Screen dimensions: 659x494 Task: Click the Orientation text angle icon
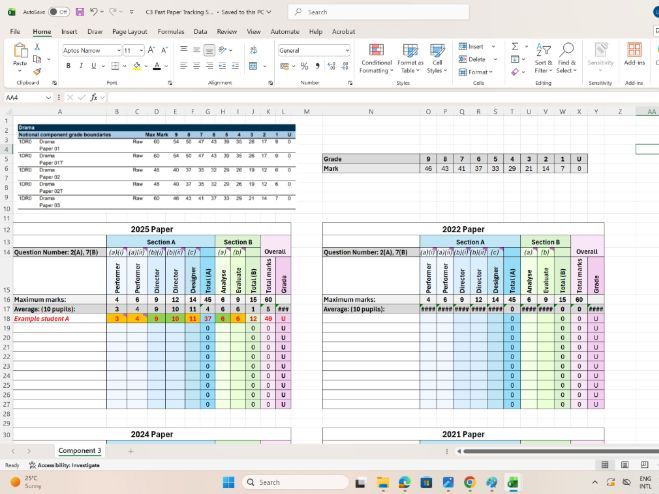click(222, 50)
